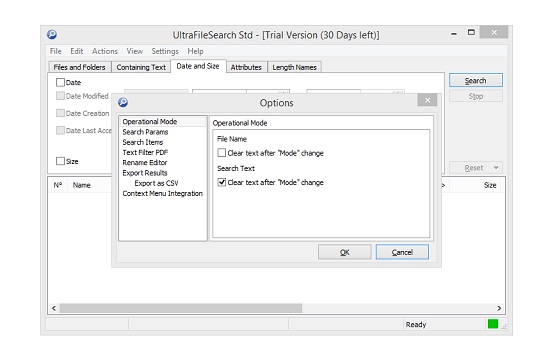Click the Search button
The height and width of the screenshot is (363, 550).
[x=476, y=80]
